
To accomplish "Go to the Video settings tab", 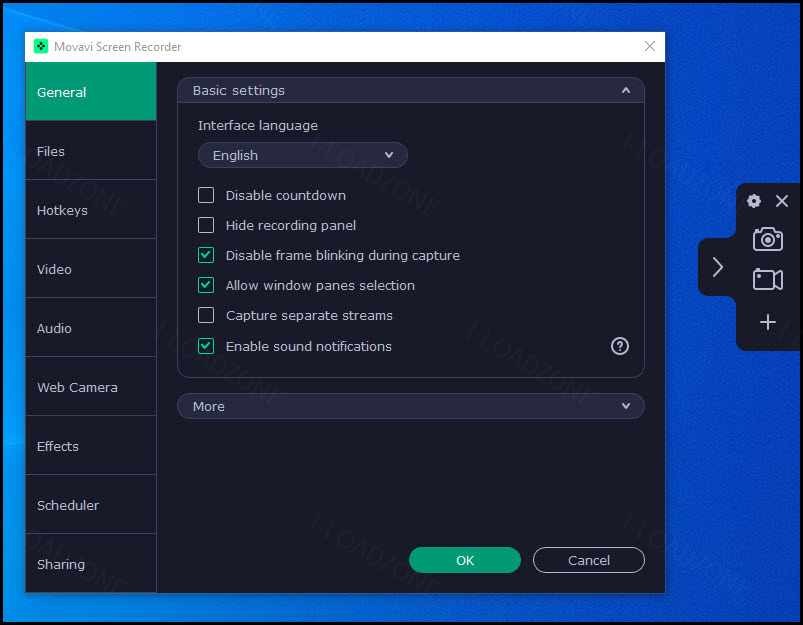I will point(91,268).
